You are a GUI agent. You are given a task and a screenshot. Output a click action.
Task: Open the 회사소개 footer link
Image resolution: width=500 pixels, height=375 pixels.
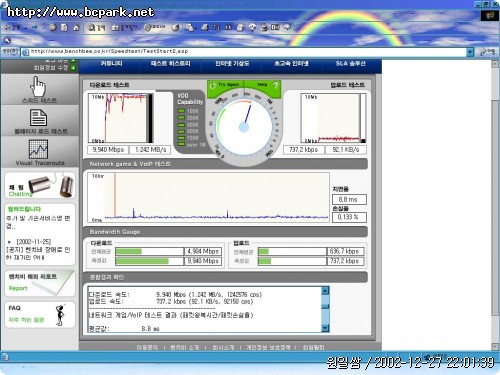223,347
